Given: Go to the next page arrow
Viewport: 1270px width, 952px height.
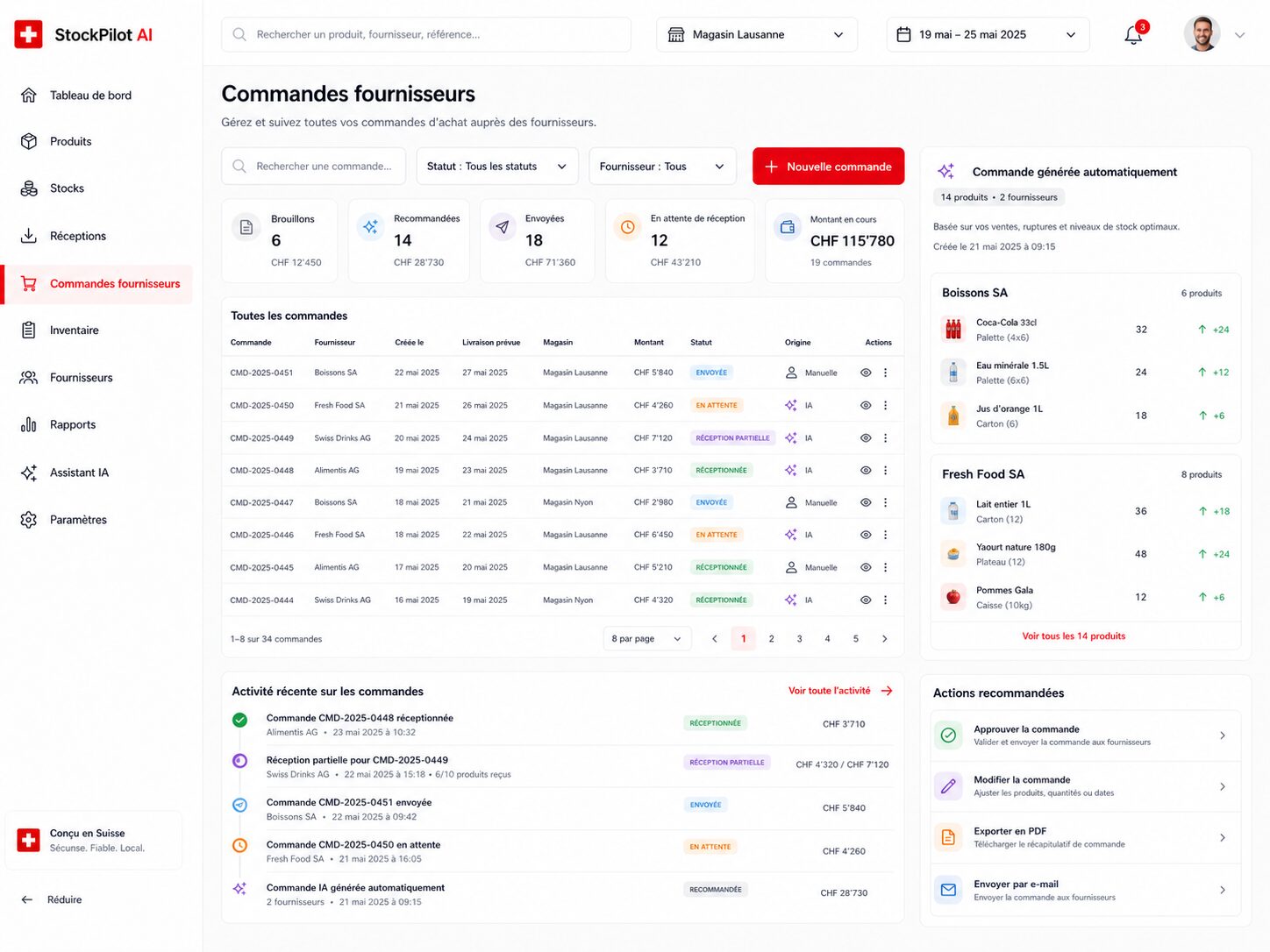Looking at the screenshot, I should tap(884, 638).
